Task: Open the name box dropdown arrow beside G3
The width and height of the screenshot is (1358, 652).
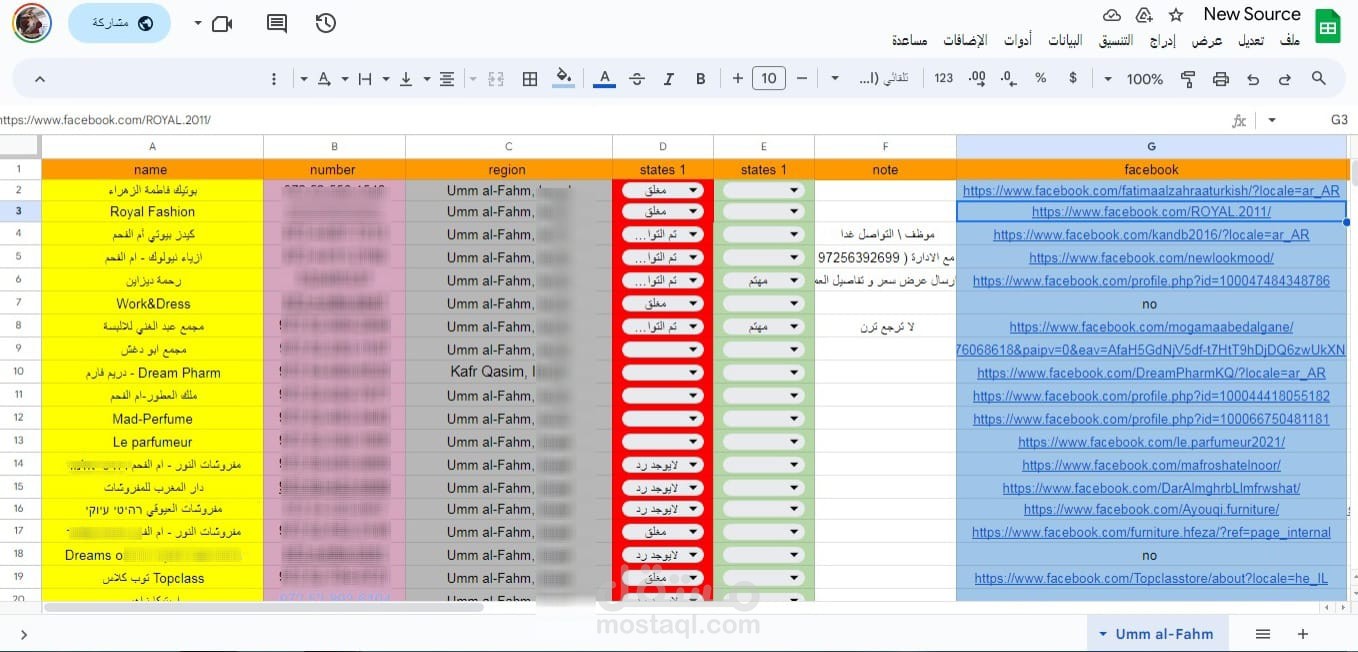Action: coord(1272,120)
